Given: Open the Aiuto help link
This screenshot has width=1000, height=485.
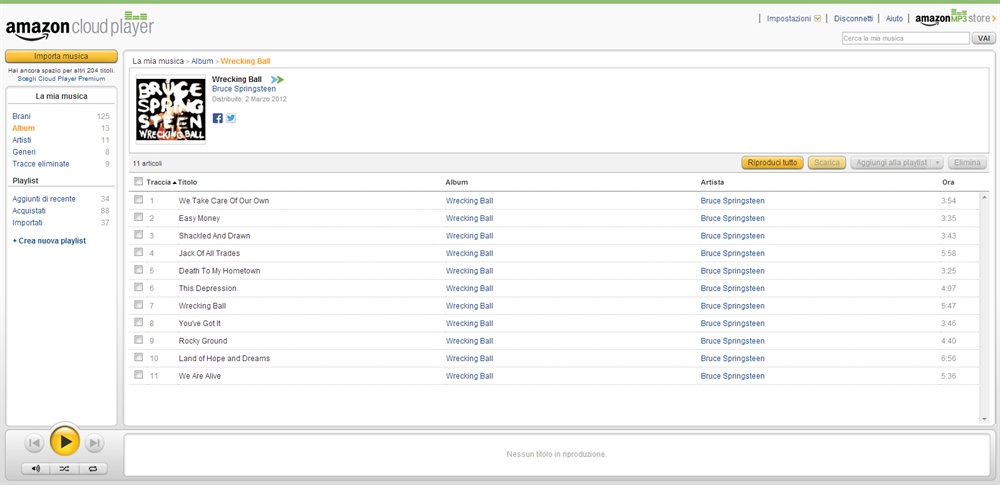Looking at the screenshot, I should tap(894, 19).
